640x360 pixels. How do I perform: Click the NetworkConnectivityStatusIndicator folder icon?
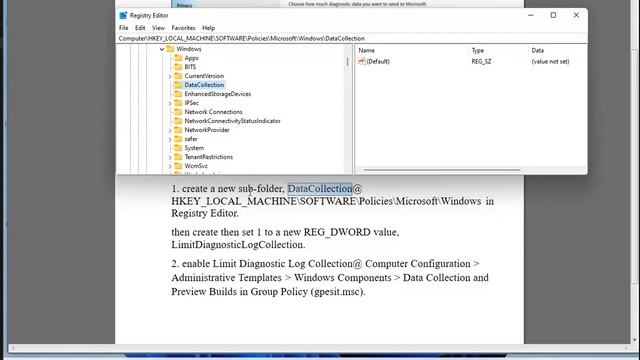point(178,121)
